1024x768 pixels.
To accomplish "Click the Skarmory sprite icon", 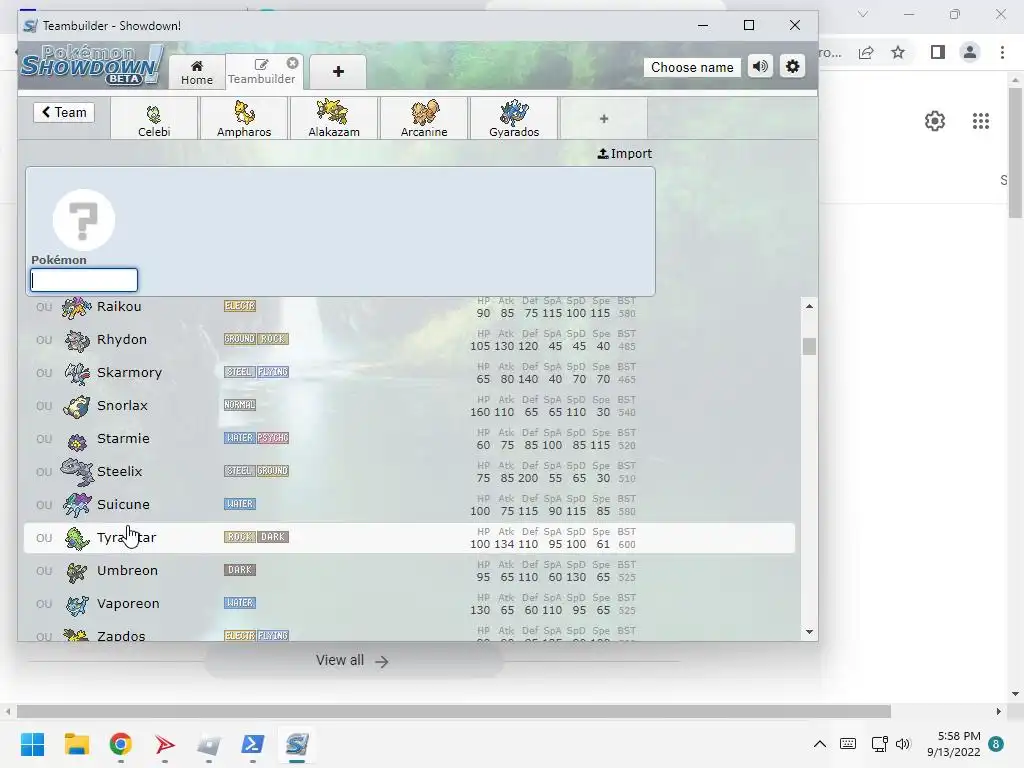I will coord(76,373).
